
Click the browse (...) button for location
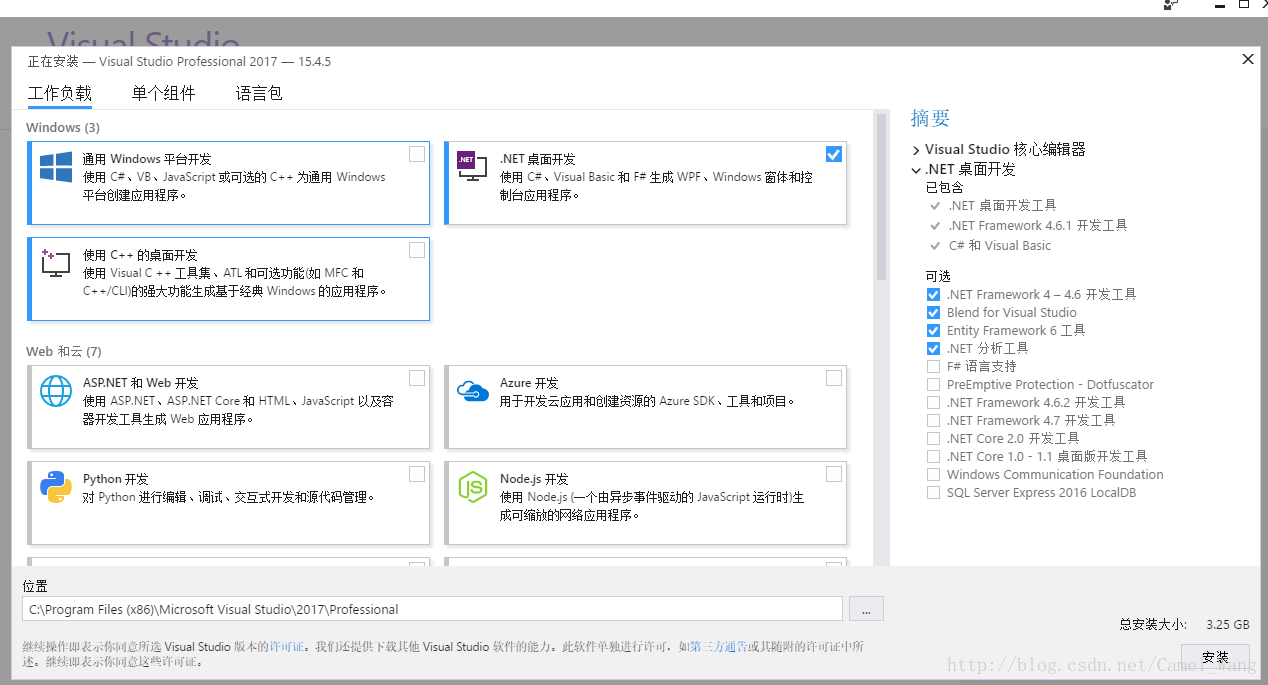click(866, 609)
